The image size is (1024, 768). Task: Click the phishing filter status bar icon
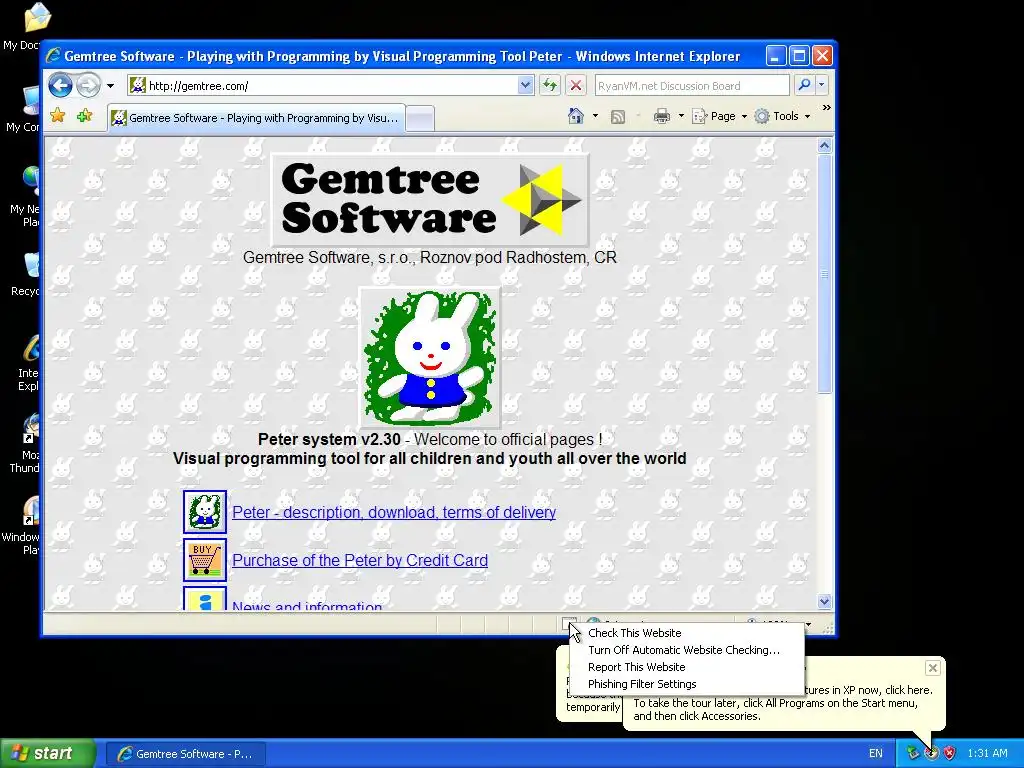[x=568, y=622]
